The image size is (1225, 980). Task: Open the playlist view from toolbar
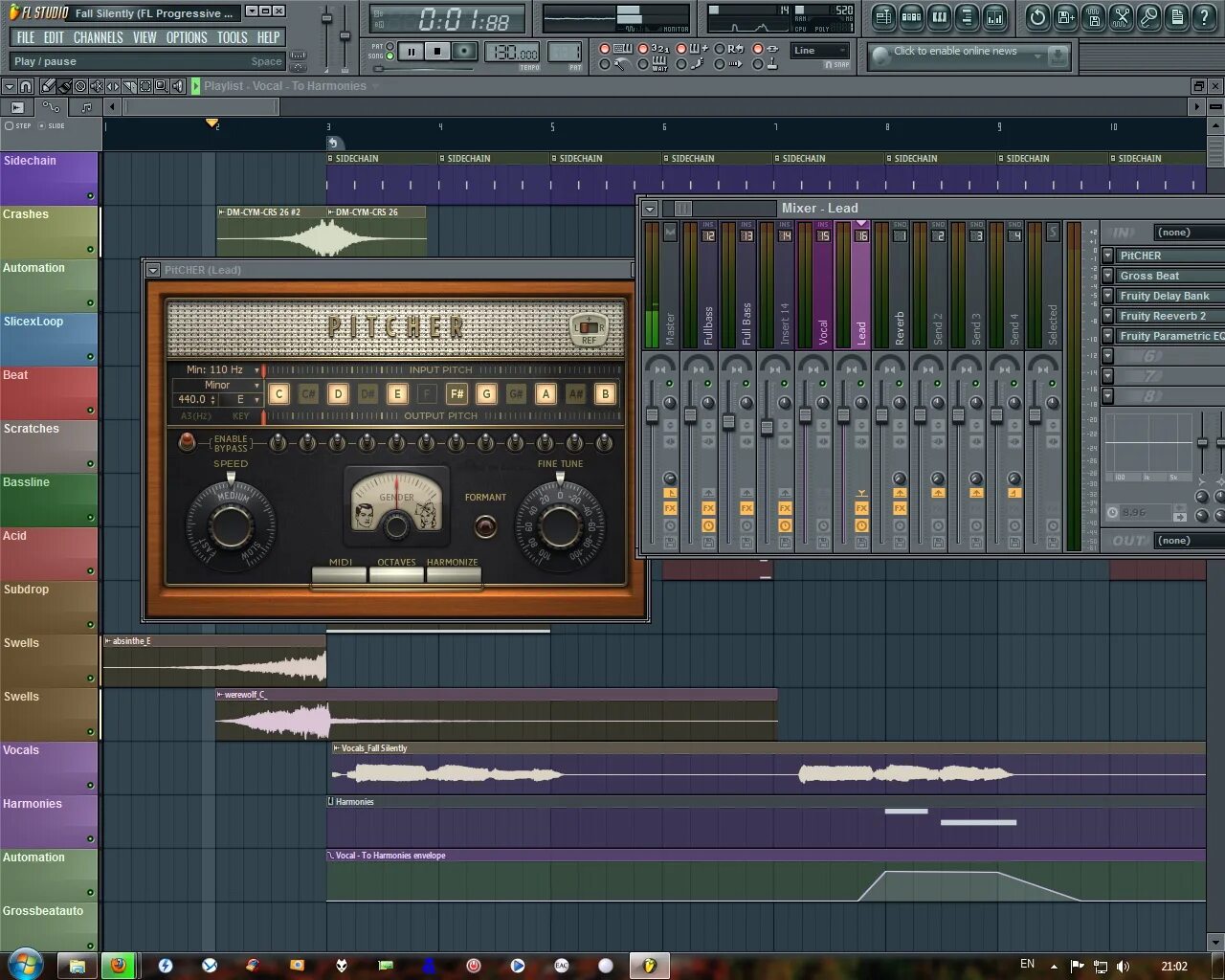coord(883,16)
